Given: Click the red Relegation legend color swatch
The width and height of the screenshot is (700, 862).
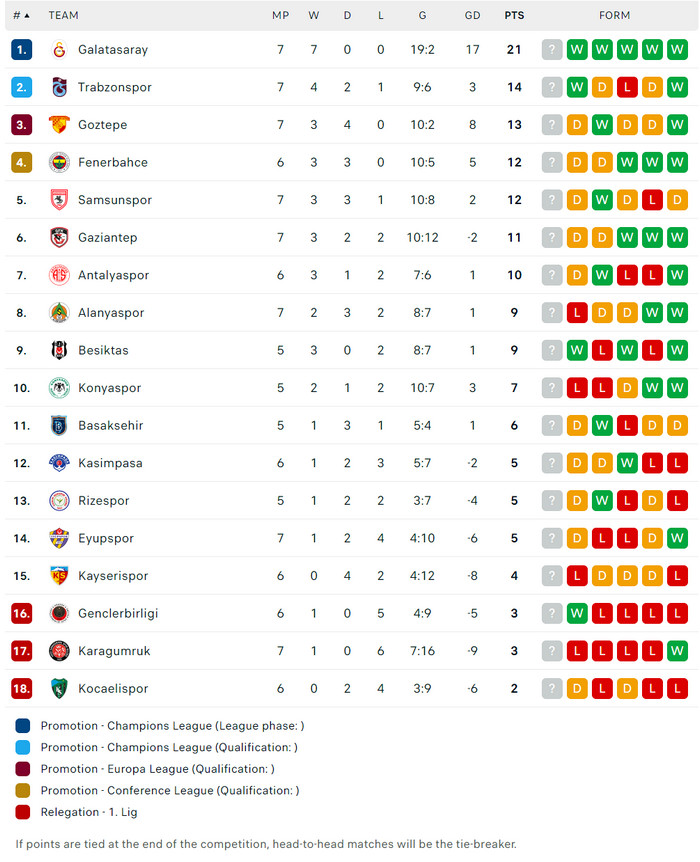Looking at the screenshot, I should 23,812.
